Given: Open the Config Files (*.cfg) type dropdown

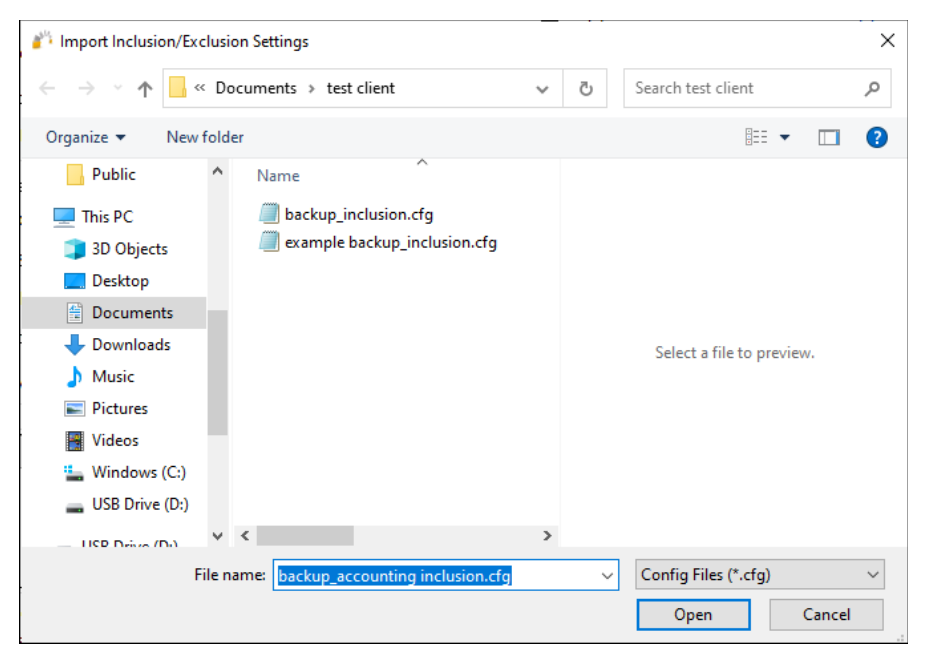Looking at the screenshot, I should click(x=760, y=575).
